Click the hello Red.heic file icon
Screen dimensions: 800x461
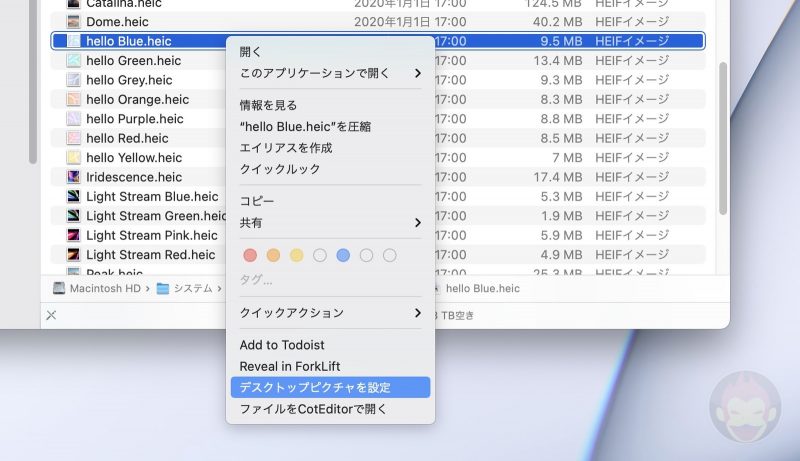tap(73, 138)
